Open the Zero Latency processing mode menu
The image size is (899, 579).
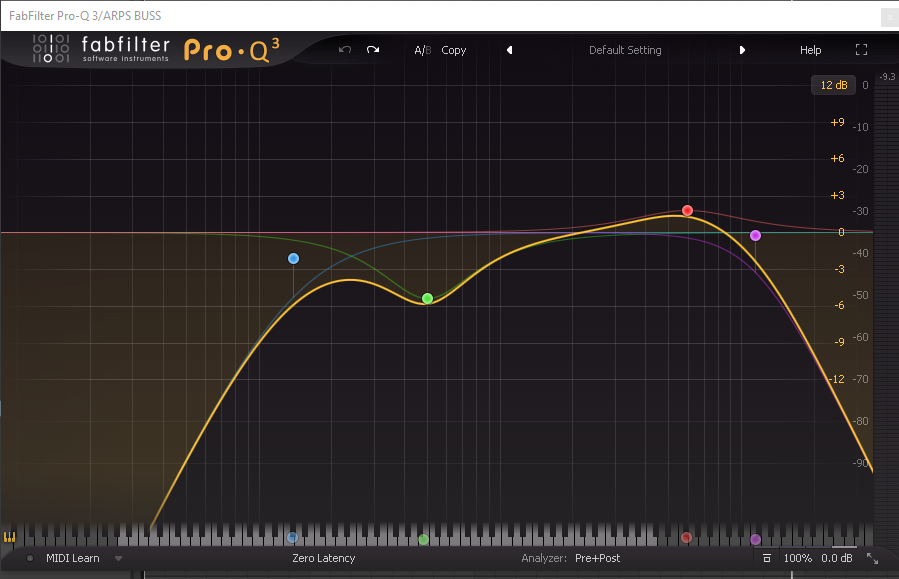(x=323, y=558)
